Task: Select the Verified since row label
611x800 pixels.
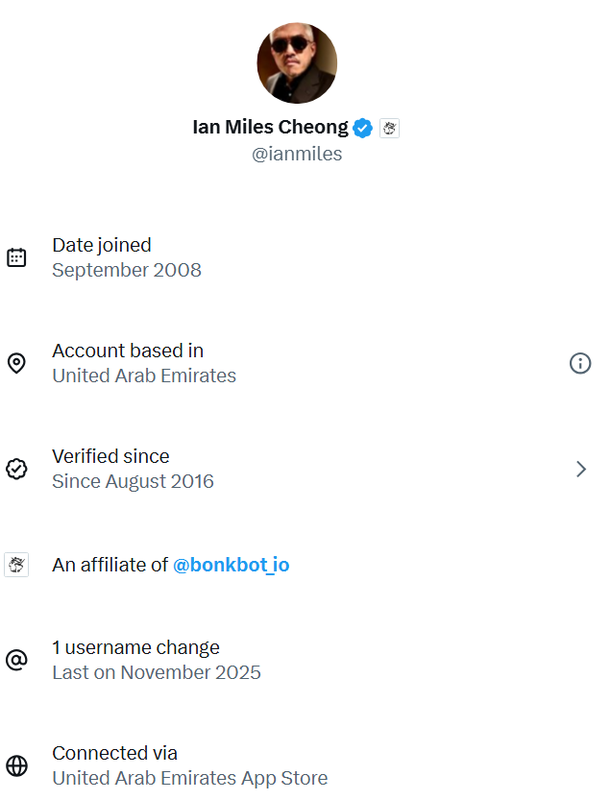Action: pyautogui.click(x=111, y=456)
